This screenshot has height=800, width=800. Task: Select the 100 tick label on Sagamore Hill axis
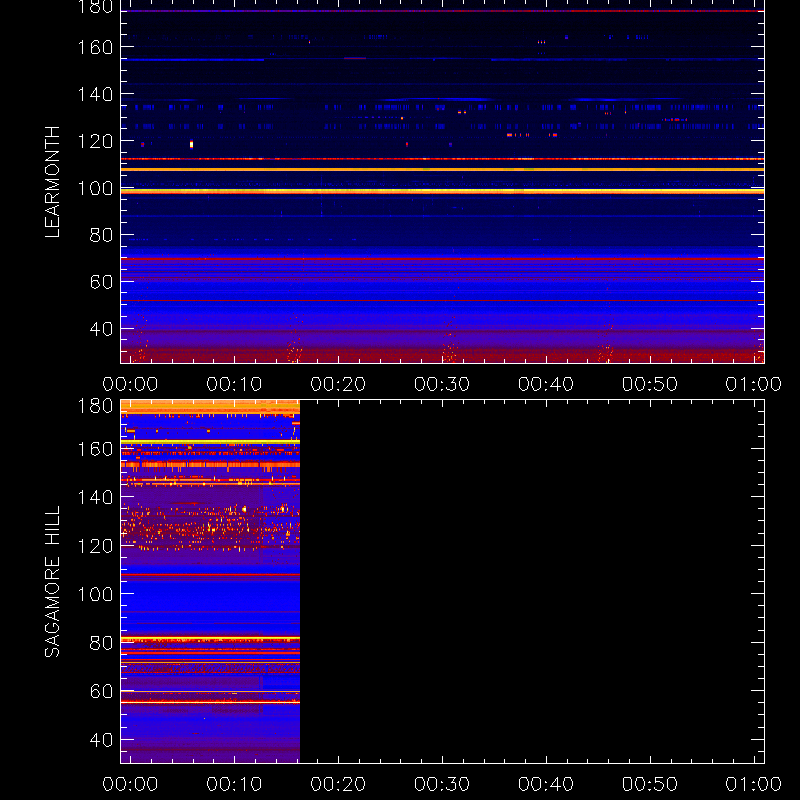95,594
